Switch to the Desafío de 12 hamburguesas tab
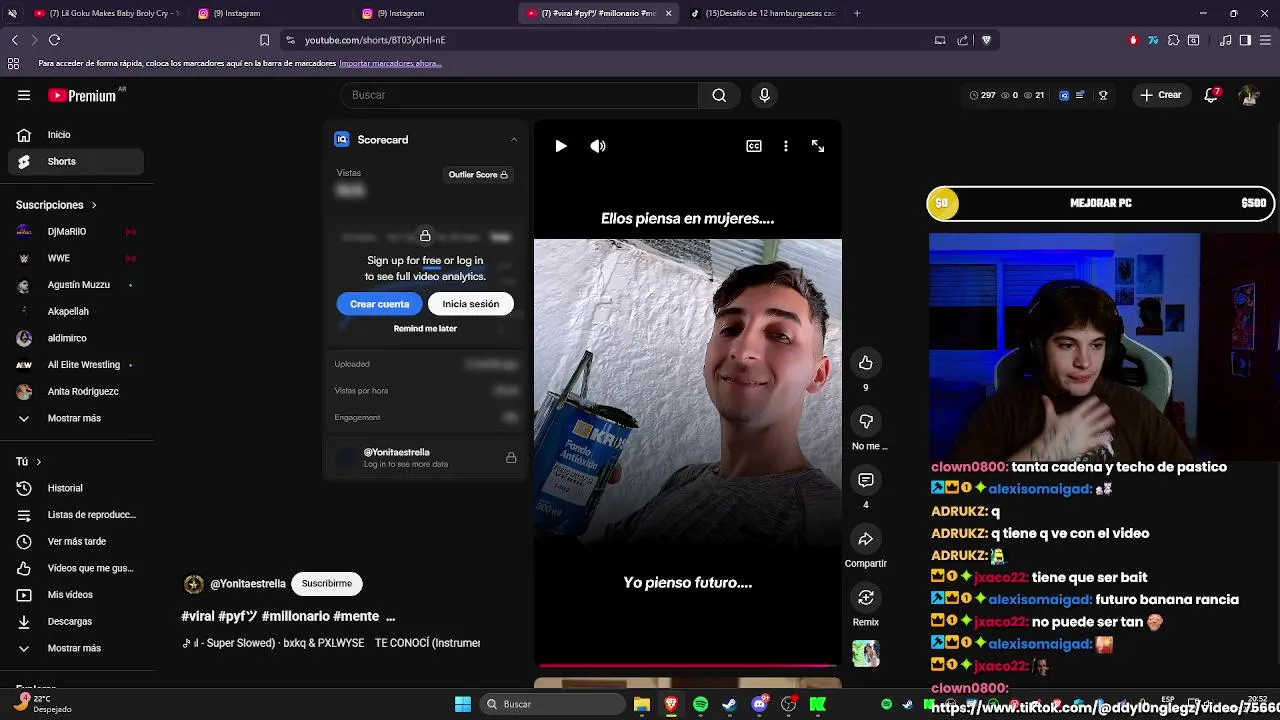The image size is (1280, 720). pos(764,13)
